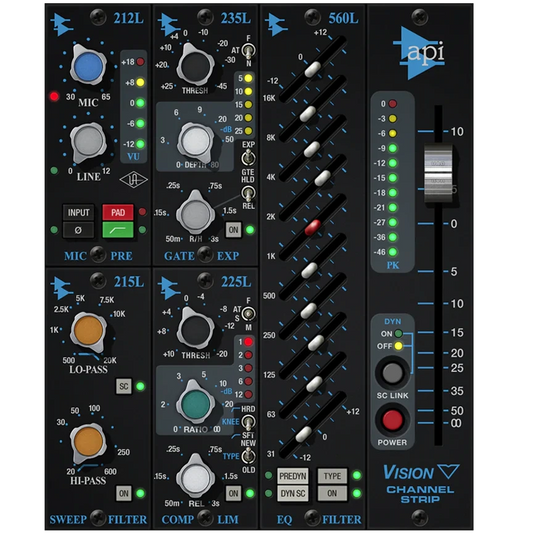
Task: Toggle the phase invert Ø button
Action: click(78, 230)
